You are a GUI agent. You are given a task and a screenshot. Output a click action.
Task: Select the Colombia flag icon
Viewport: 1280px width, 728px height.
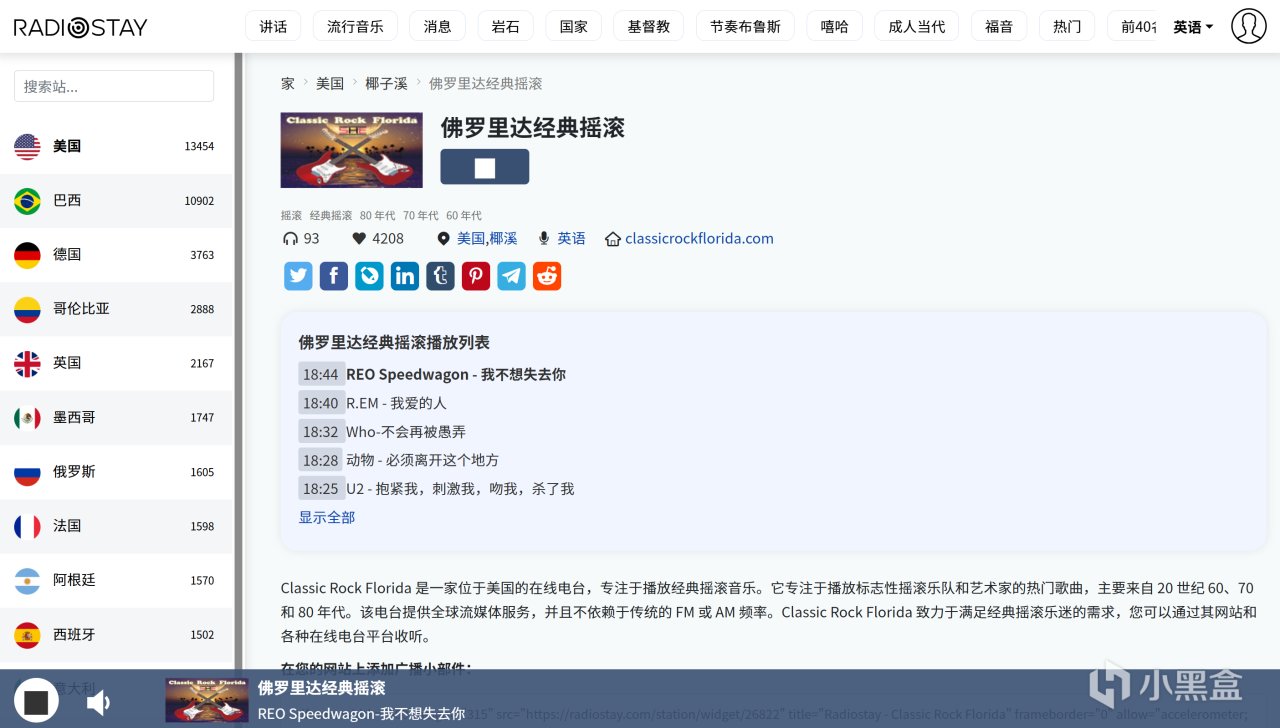coord(27,309)
